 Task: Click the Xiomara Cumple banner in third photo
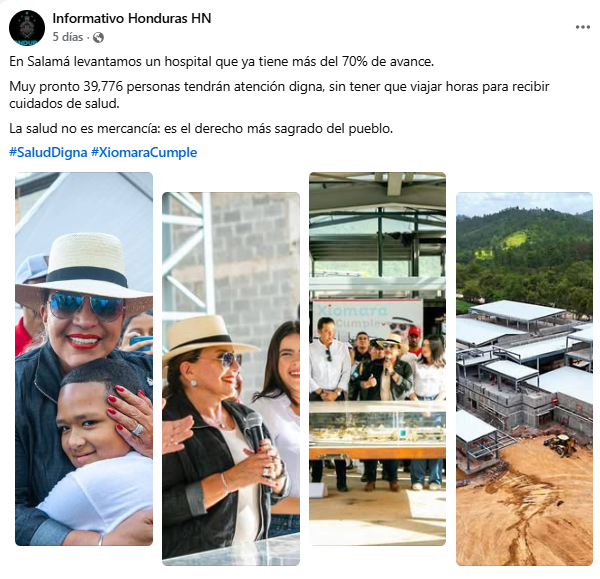(367, 318)
